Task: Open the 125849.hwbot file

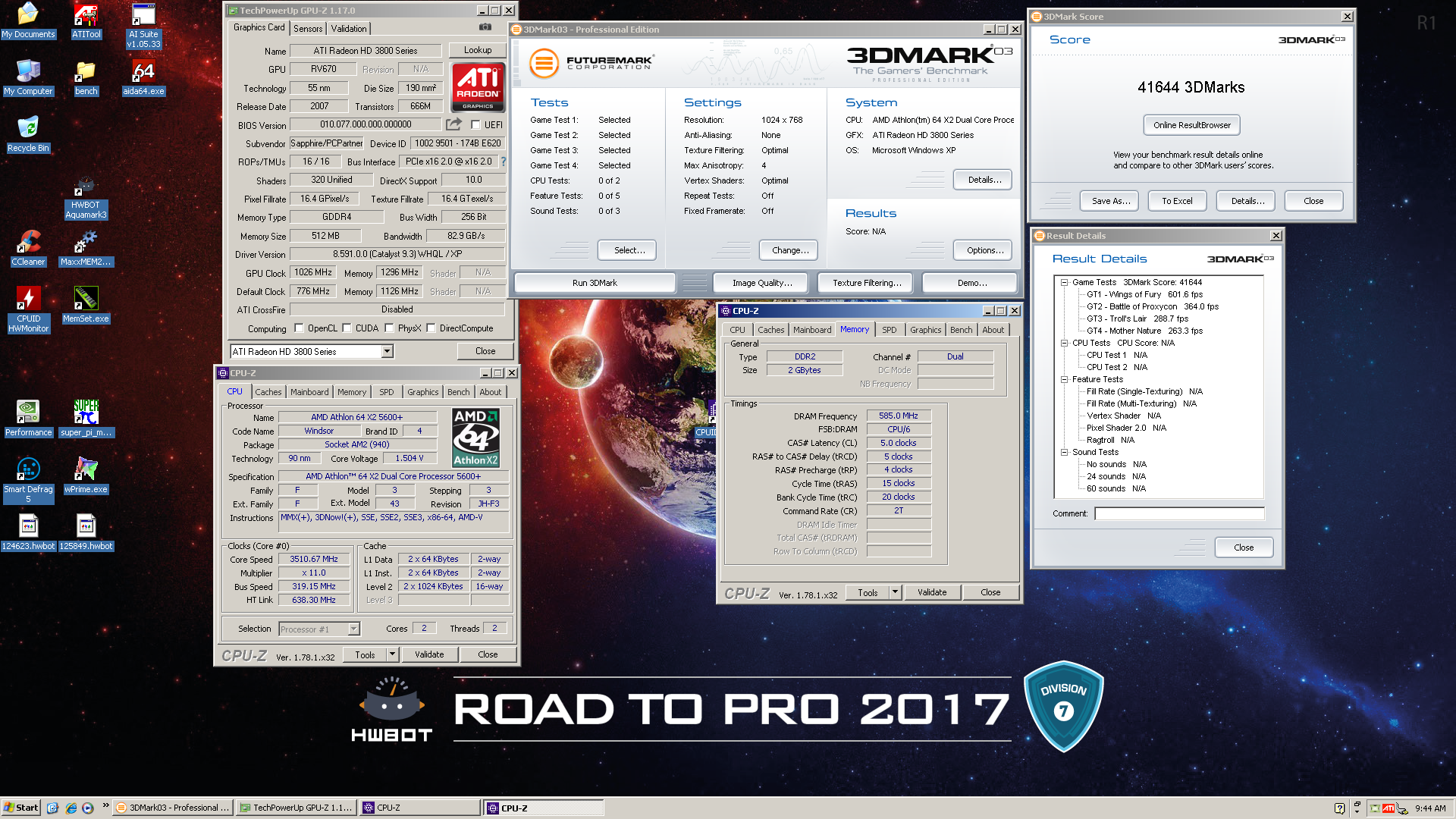Action: pyautogui.click(x=86, y=532)
